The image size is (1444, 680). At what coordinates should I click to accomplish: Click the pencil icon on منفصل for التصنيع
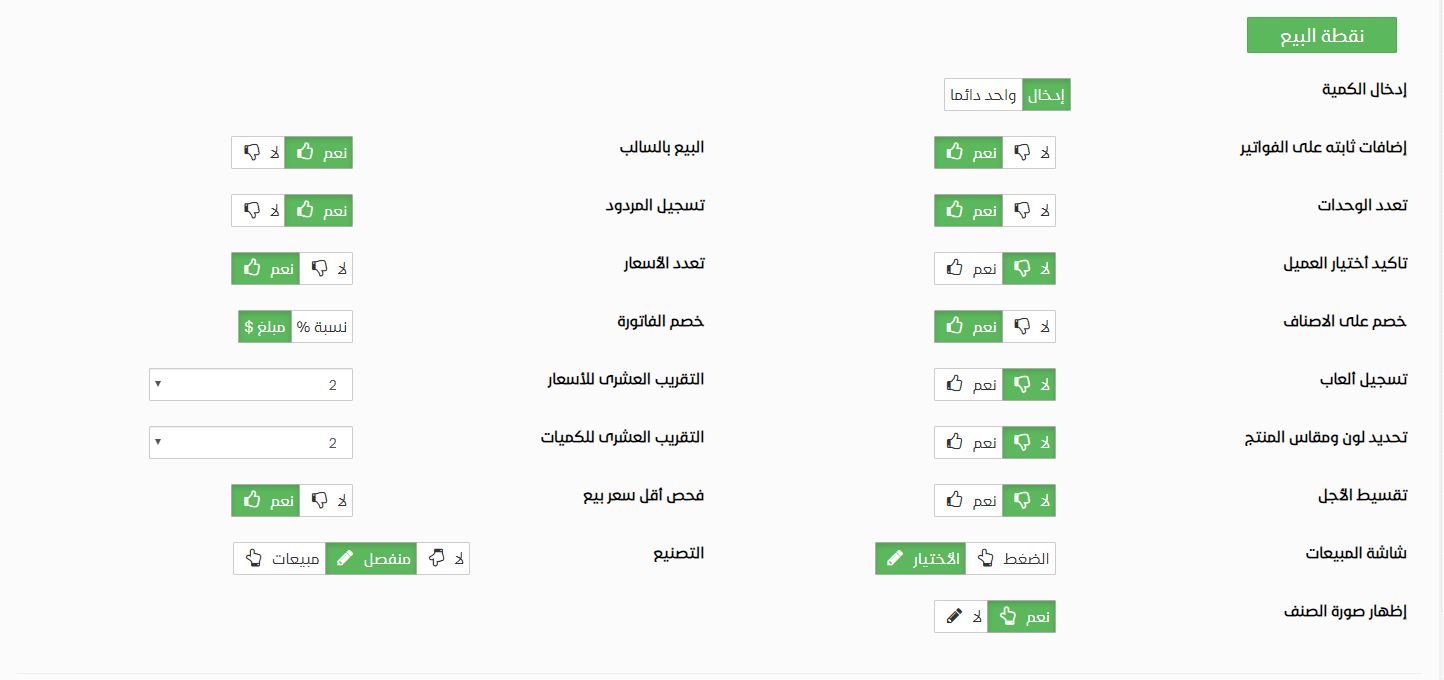pyautogui.click(x=344, y=559)
